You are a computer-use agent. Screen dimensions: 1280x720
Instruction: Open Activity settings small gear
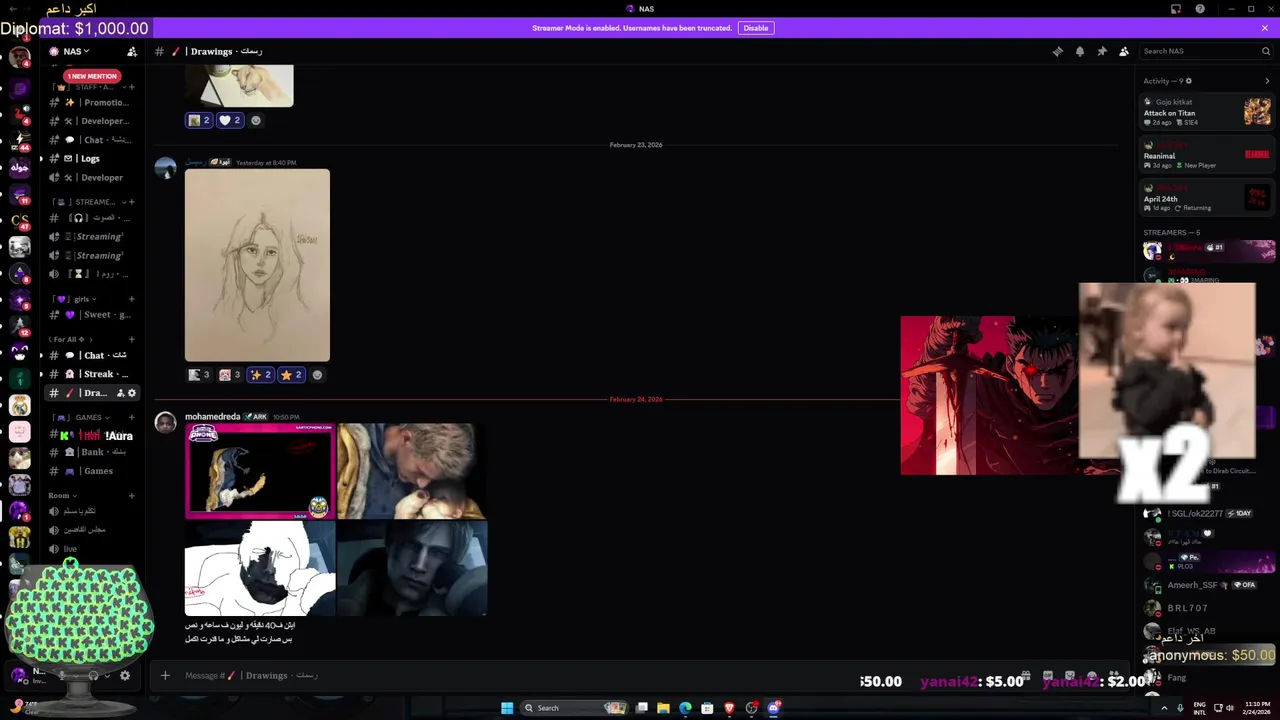coord(1188,81)
